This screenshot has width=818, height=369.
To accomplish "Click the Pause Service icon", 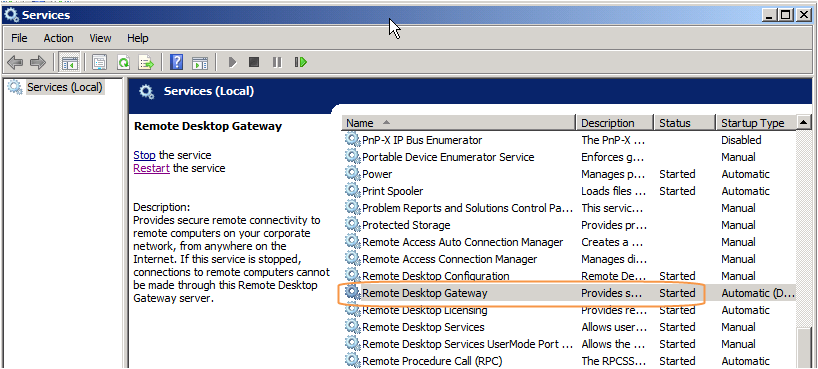I will (276, 63).
